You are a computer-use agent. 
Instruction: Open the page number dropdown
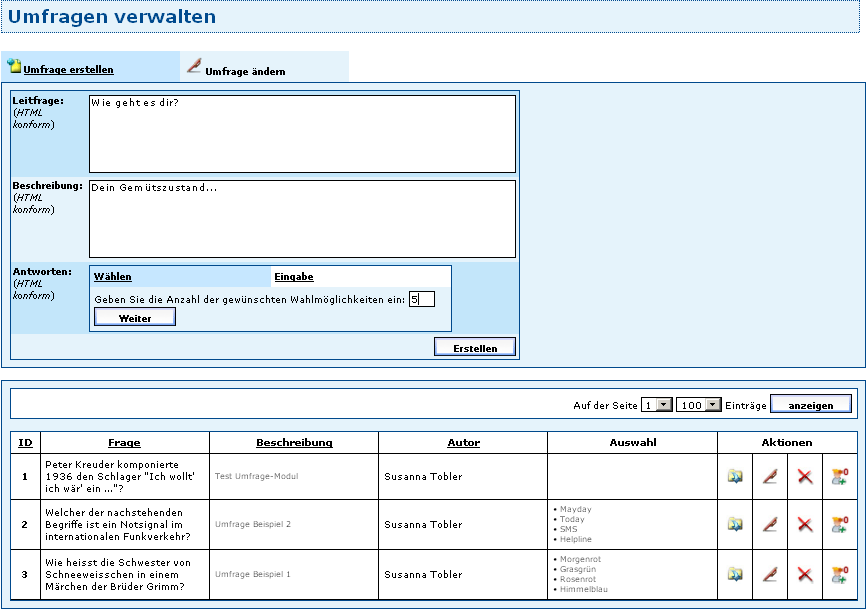pos(657,405)
